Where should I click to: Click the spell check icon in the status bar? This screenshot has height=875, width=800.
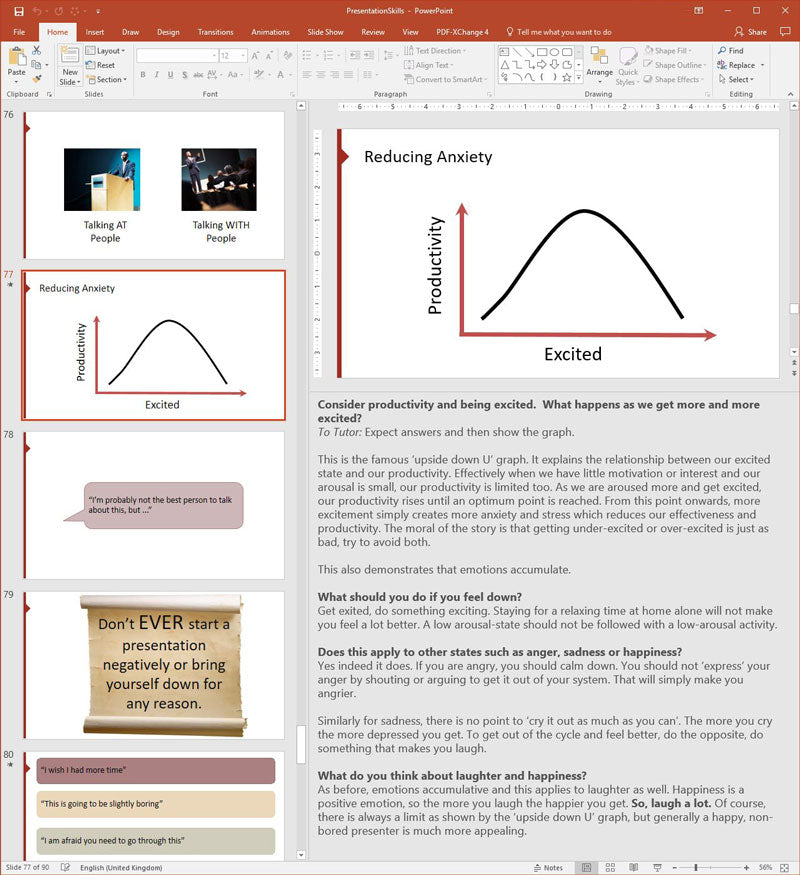point(65,867)
